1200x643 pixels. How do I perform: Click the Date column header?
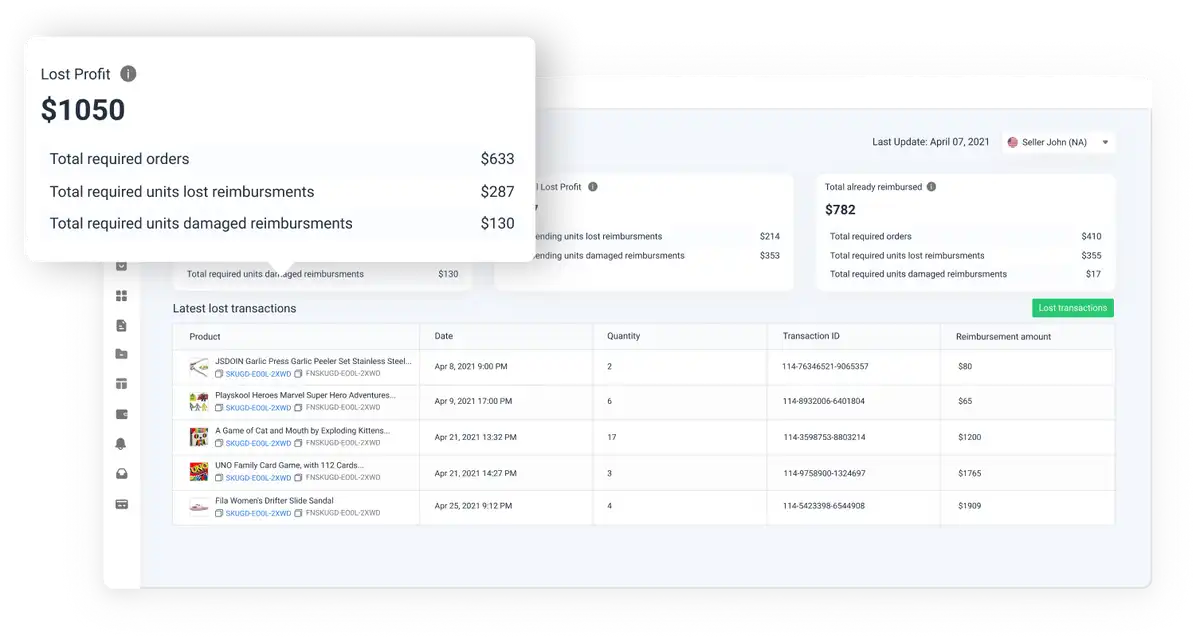444,337
